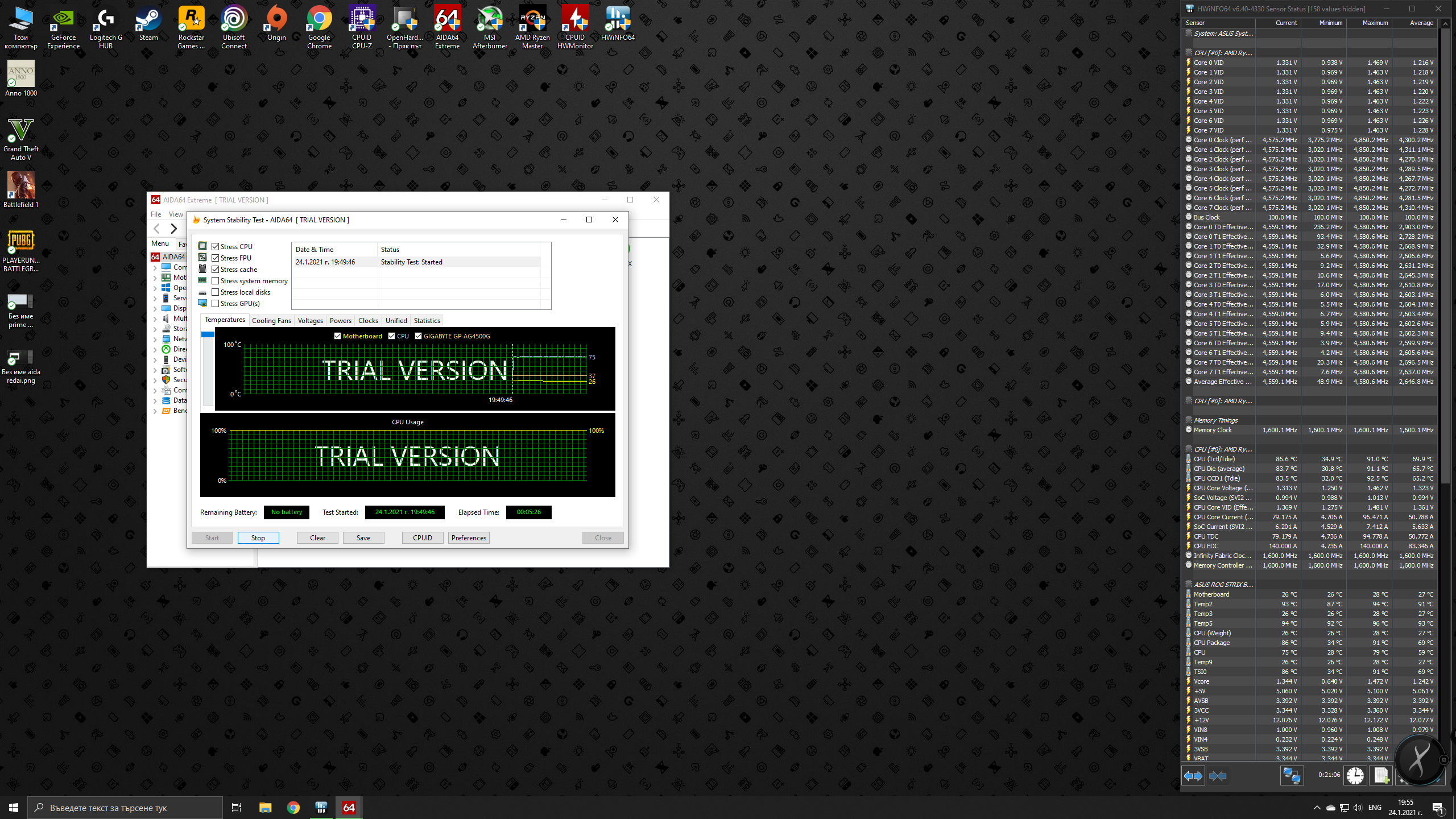
Task: Show hidden system tray icons chevron
Action: (x=1317, y=808)
